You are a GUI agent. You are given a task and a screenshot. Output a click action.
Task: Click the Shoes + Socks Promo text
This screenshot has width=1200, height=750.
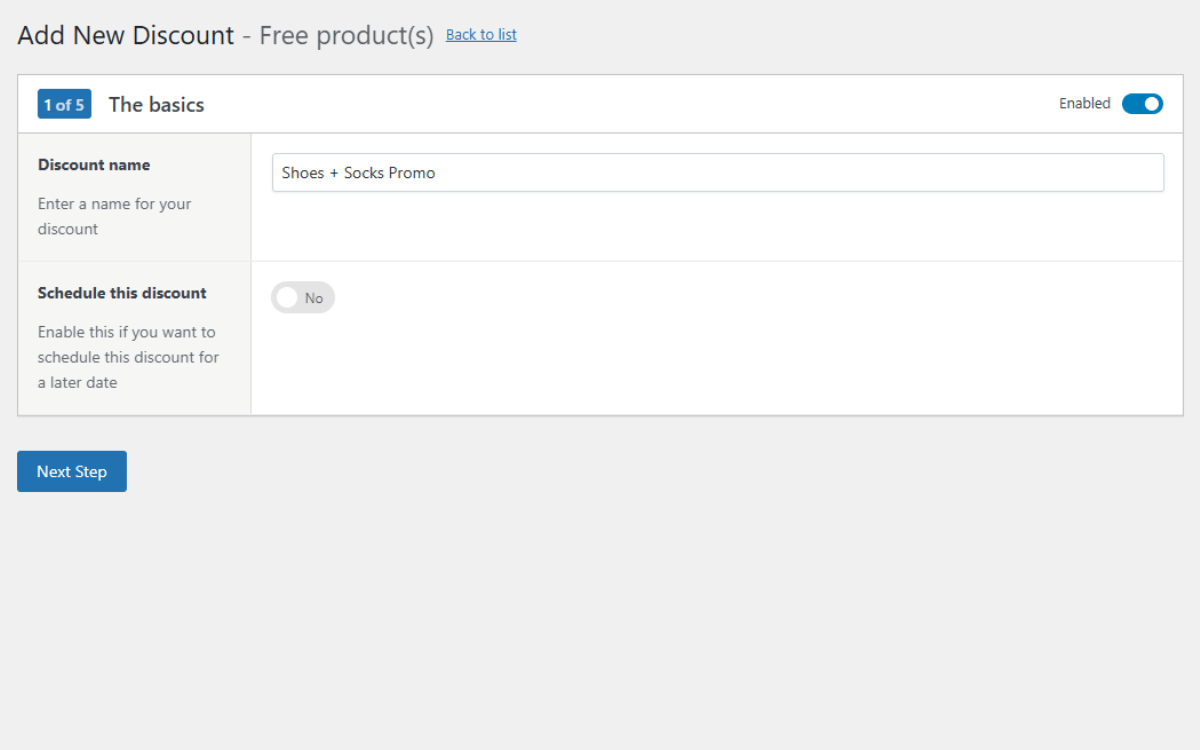[x=358, y=173]
